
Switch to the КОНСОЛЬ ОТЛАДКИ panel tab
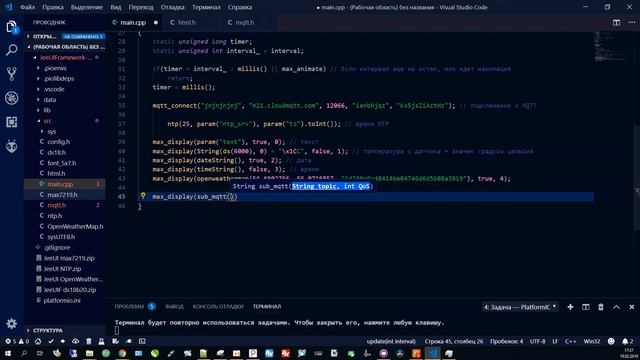[218, 307]
